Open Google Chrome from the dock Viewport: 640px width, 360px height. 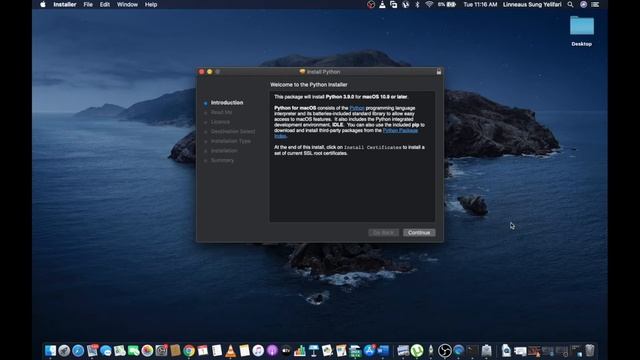coord(189,351)
